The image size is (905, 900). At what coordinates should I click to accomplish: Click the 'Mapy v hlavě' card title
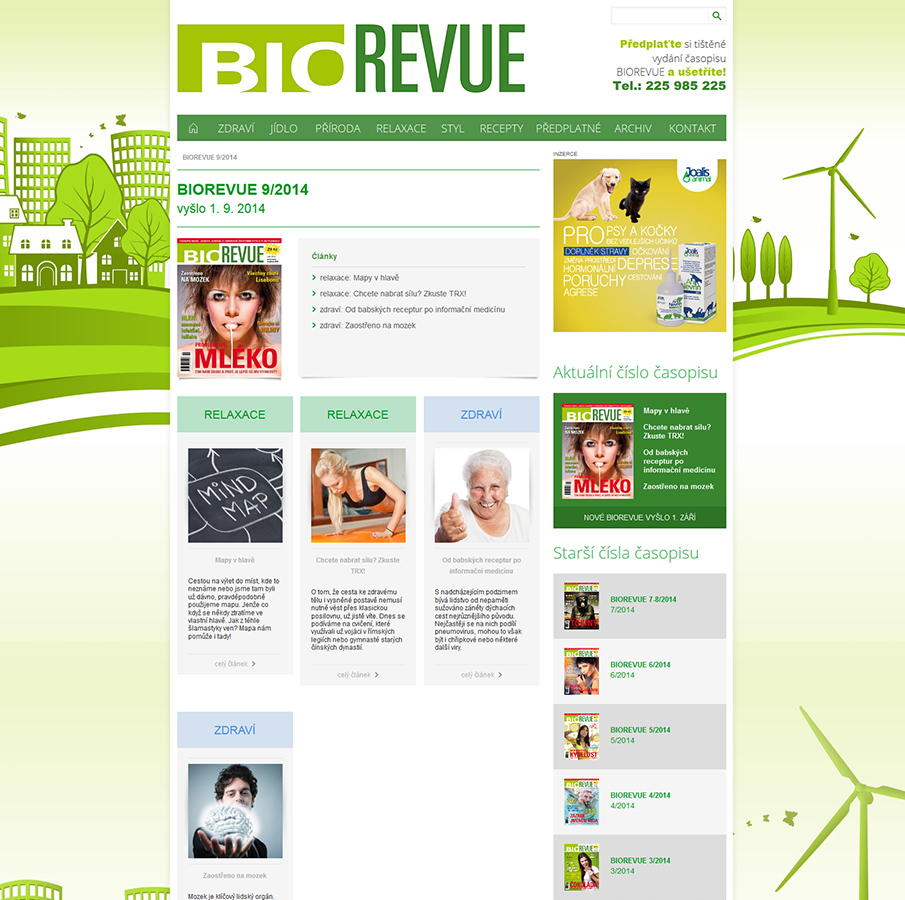[235, 560]
